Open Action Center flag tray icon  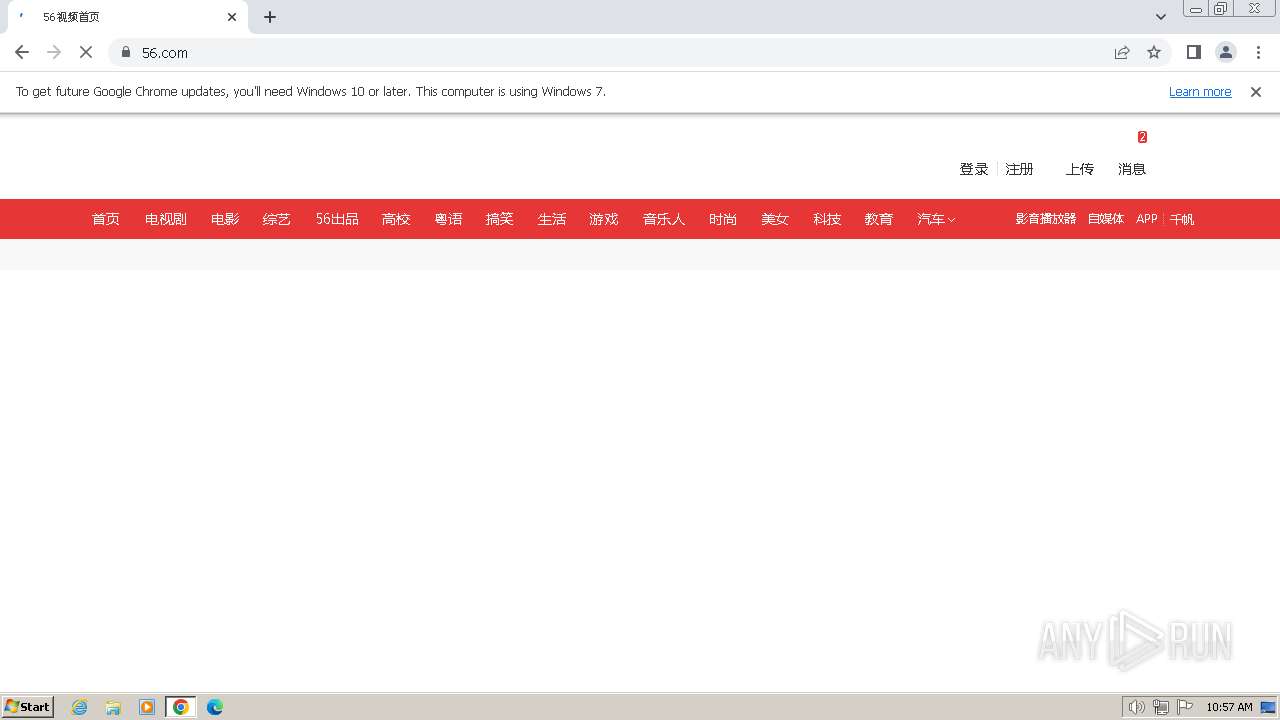tap(1185, 707)
